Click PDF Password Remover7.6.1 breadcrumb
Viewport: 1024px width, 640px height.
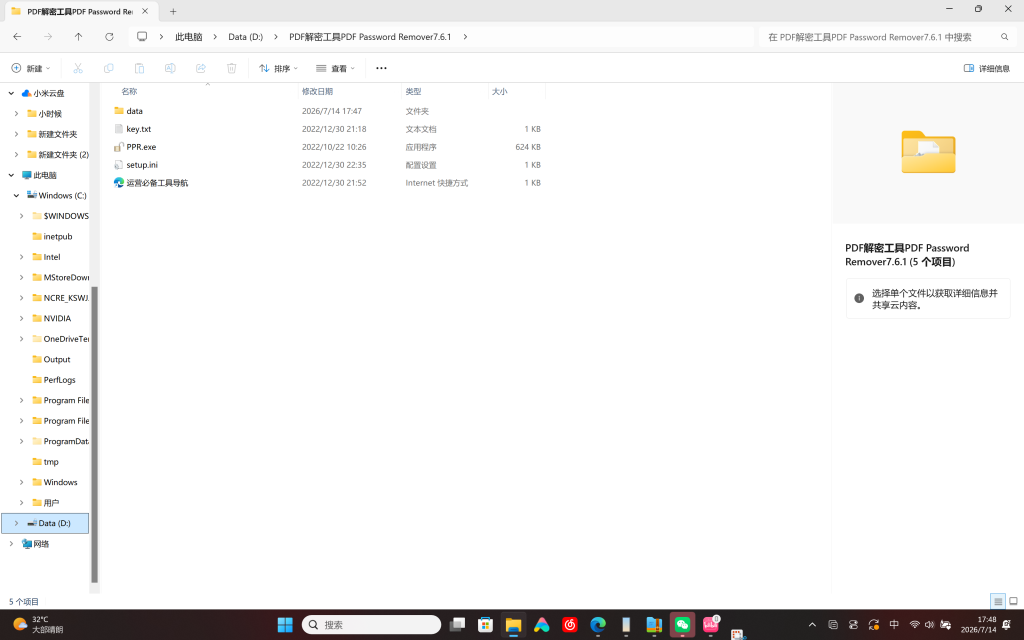370,37
